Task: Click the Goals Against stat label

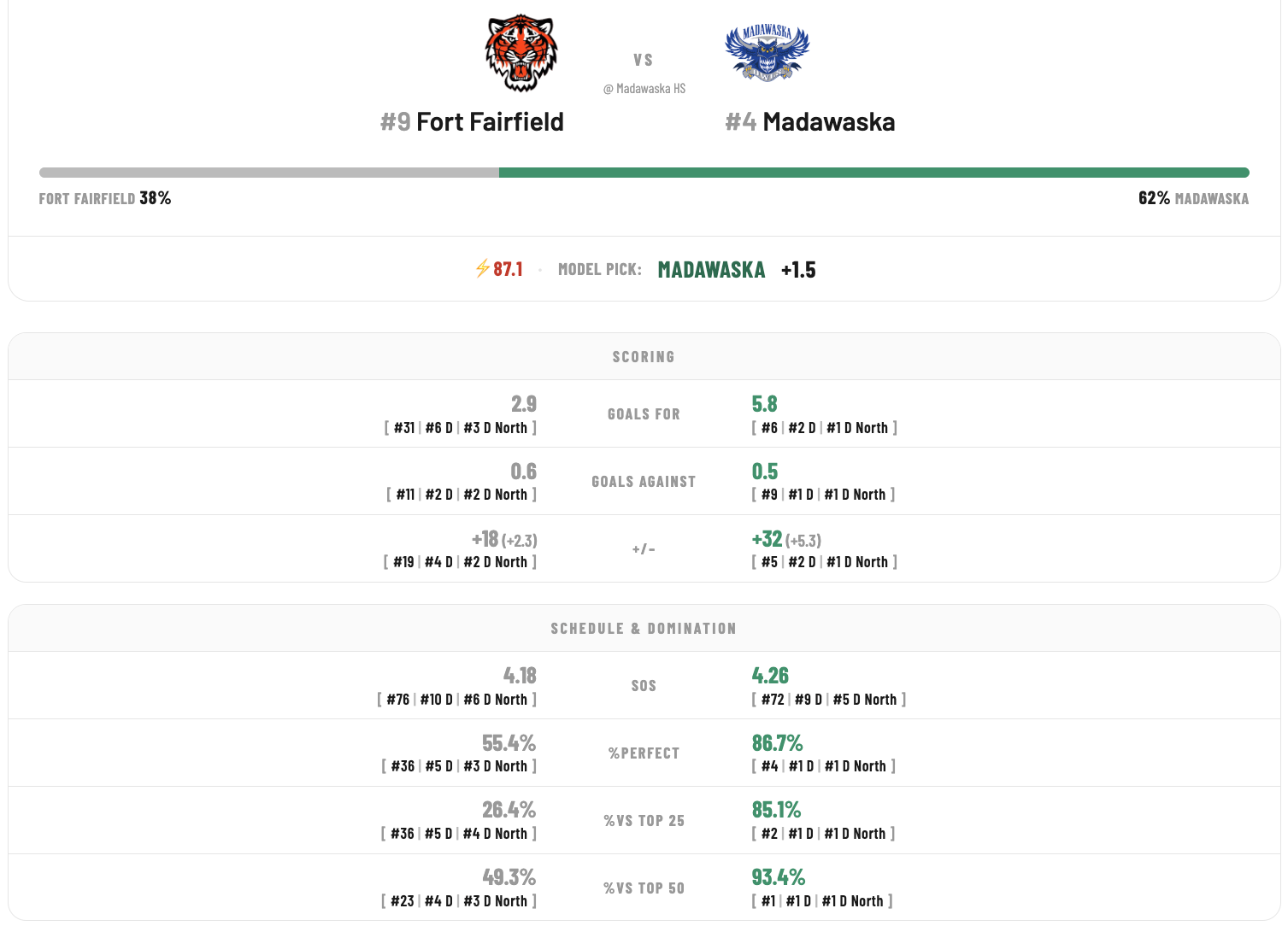Action: pos(644,482)
